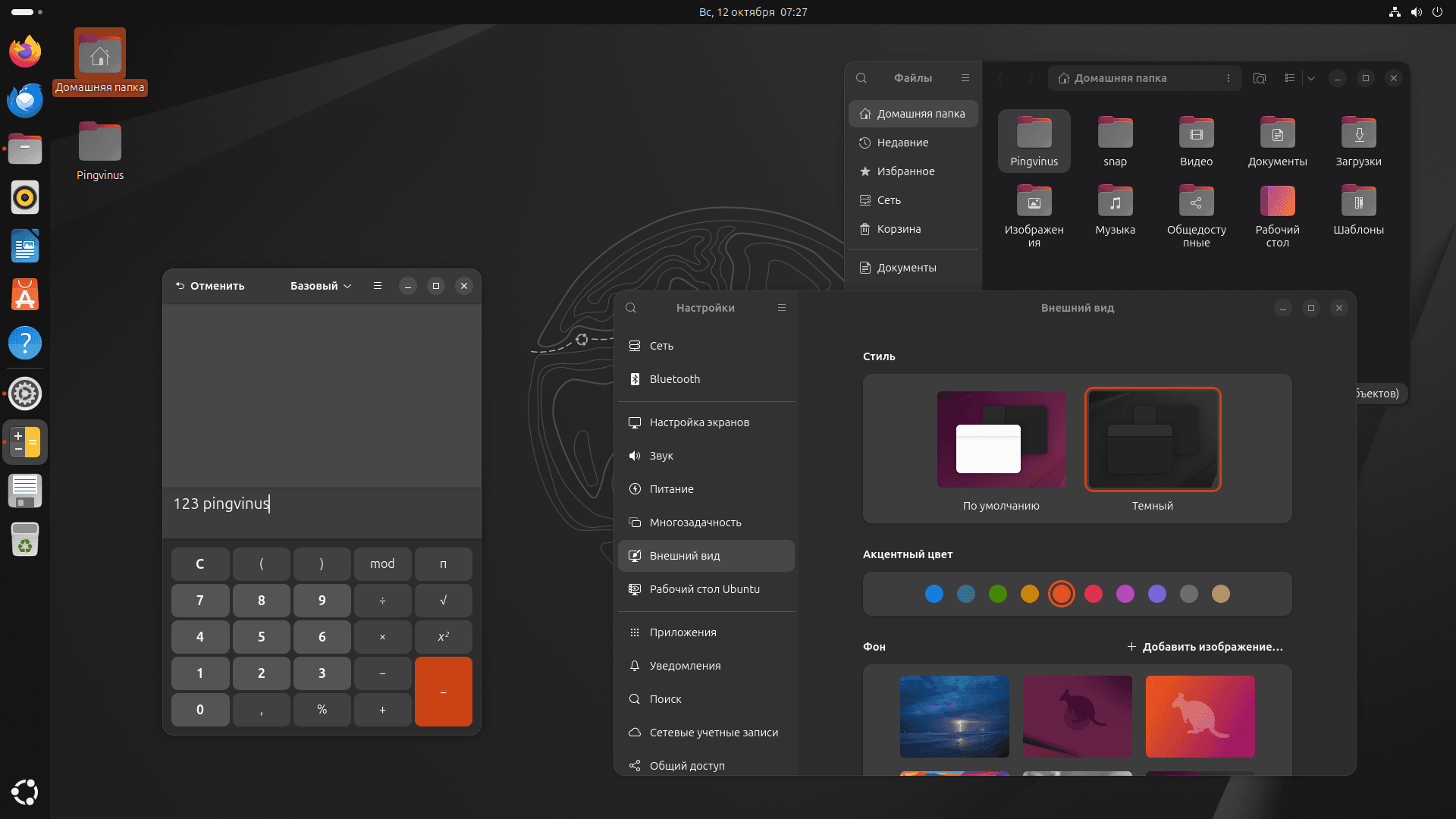Click the search icon in Files window
1456x819 pixels.
(861, 78)
